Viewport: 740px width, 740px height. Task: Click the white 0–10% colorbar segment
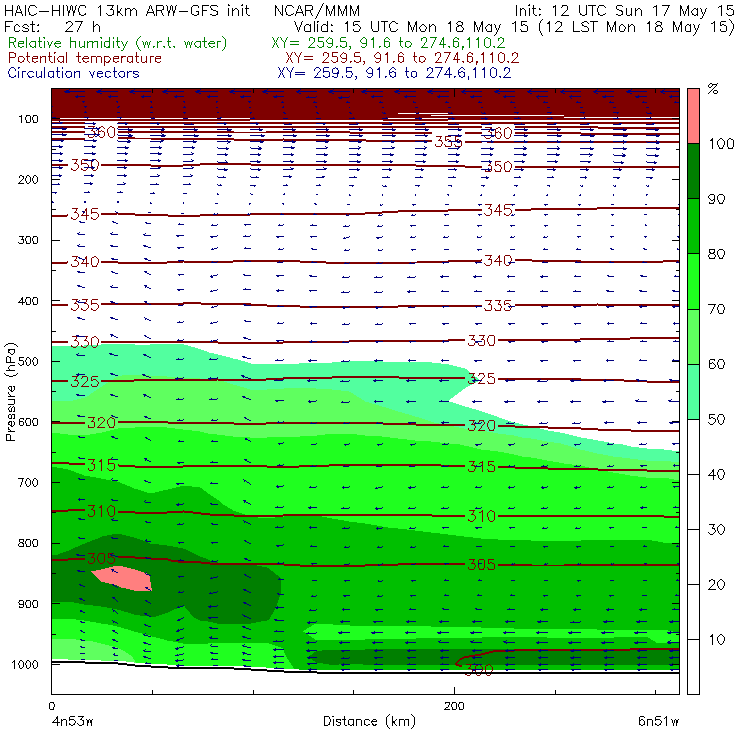pyautogui.click(x=693, y=667)
